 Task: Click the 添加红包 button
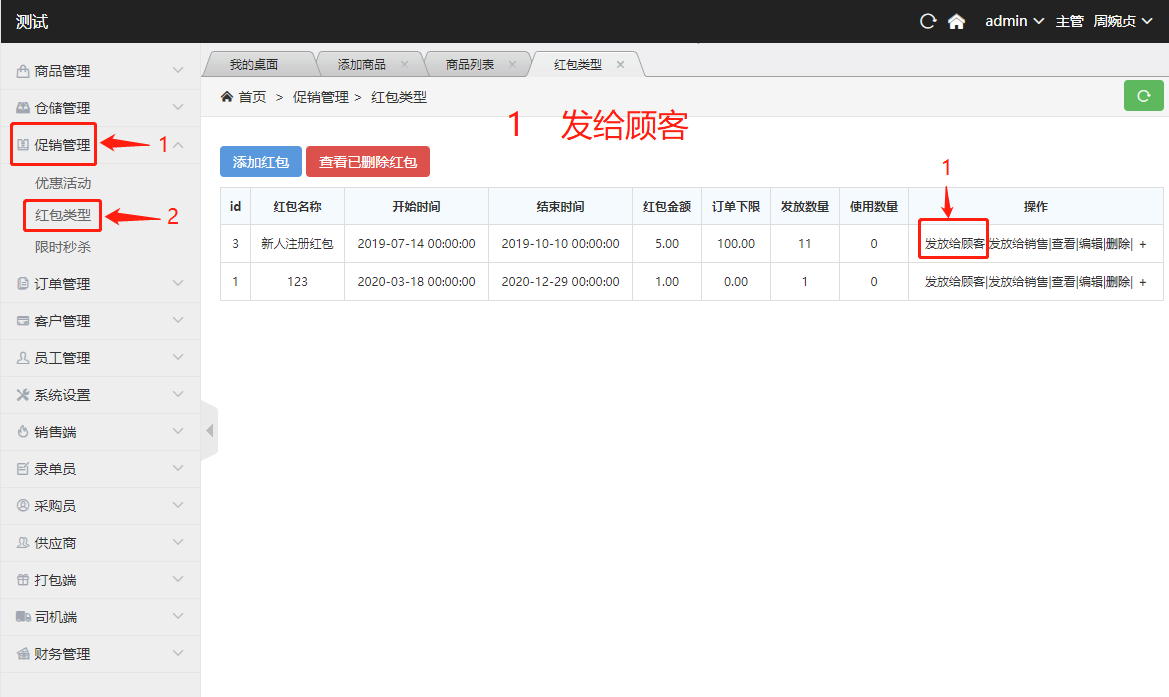coord(261,161)
